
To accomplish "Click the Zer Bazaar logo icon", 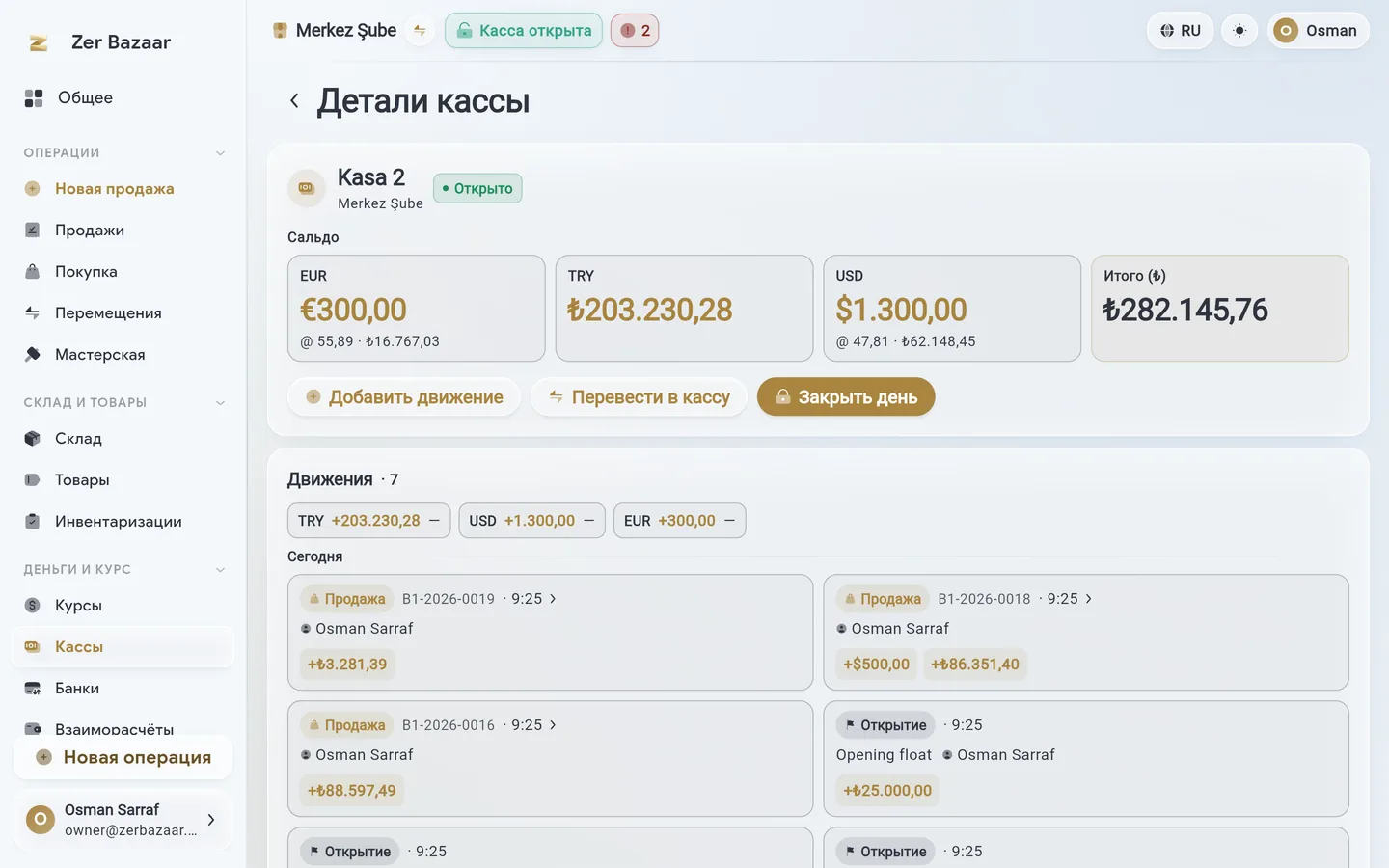I will click(39, 42).
